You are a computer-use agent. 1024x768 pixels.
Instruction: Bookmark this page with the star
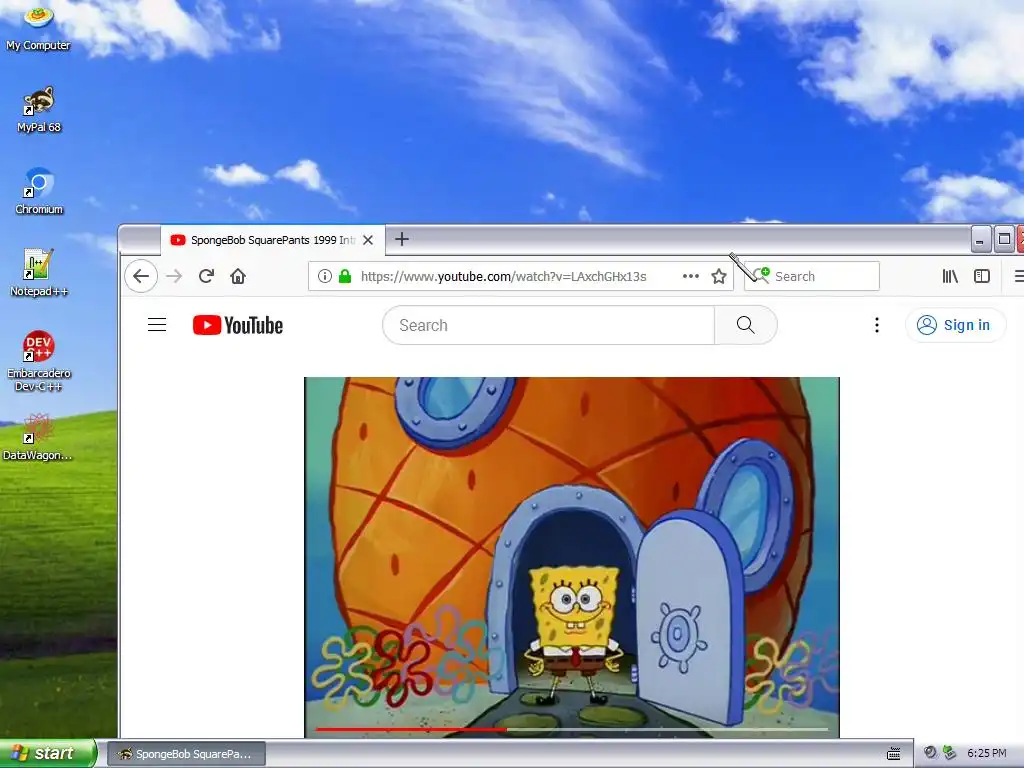[719, 276]
